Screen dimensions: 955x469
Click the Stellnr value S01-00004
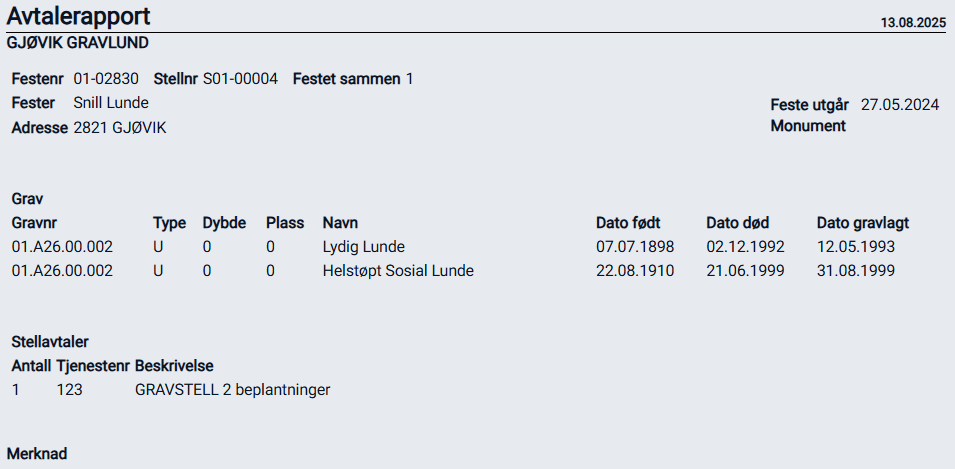tap(240, 79)
